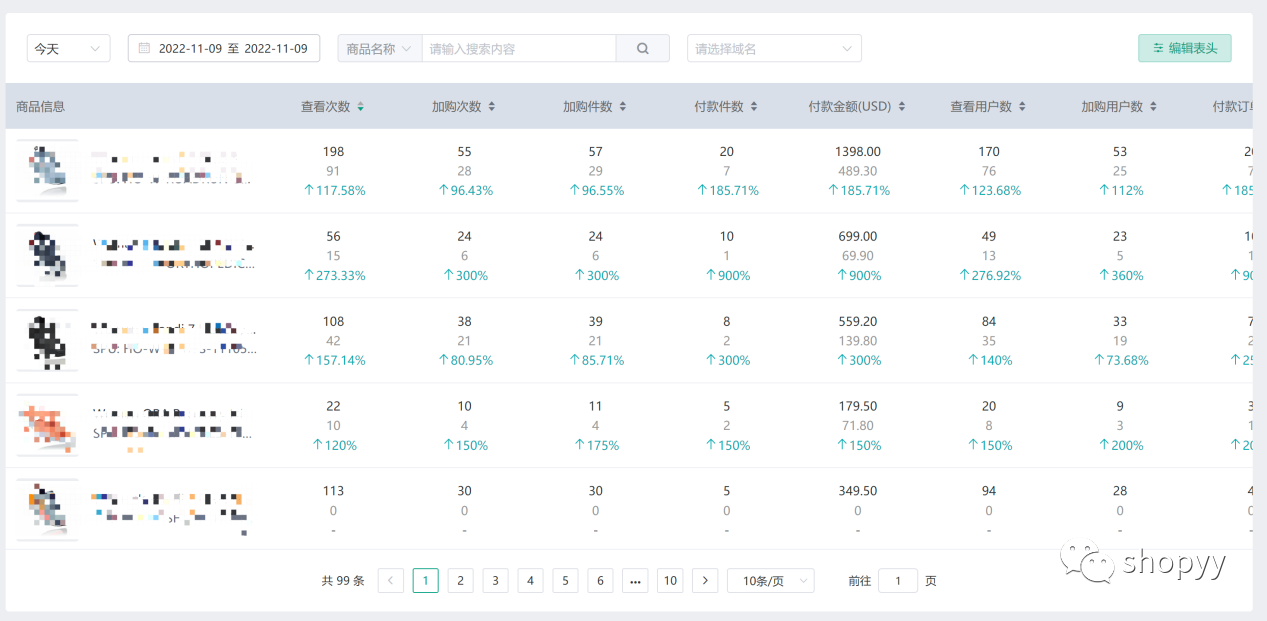Viewport: 1267px width, 621px height.
Task: Click the calendar icon in date range
Action: click(144, 48)
